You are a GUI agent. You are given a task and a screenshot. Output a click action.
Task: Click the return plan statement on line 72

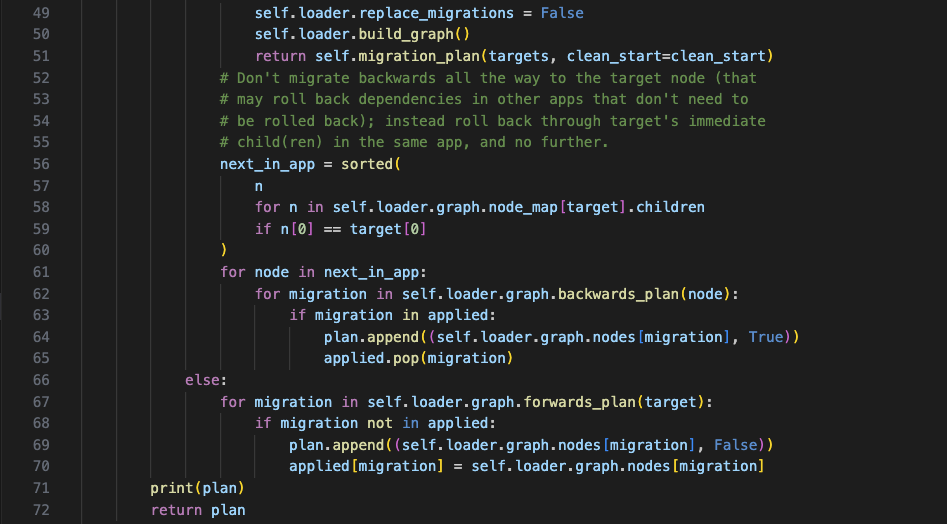tap(198, 510)
